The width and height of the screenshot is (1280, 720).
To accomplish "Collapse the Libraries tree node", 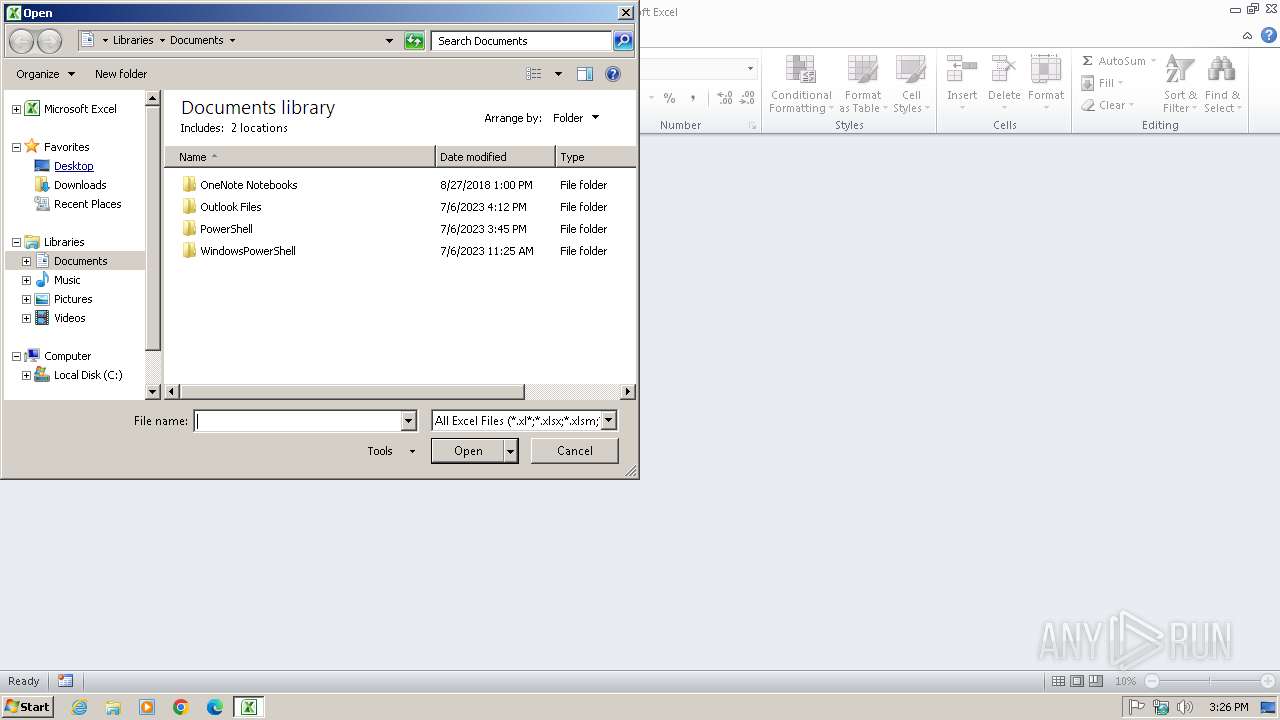I will coord(16,242).
